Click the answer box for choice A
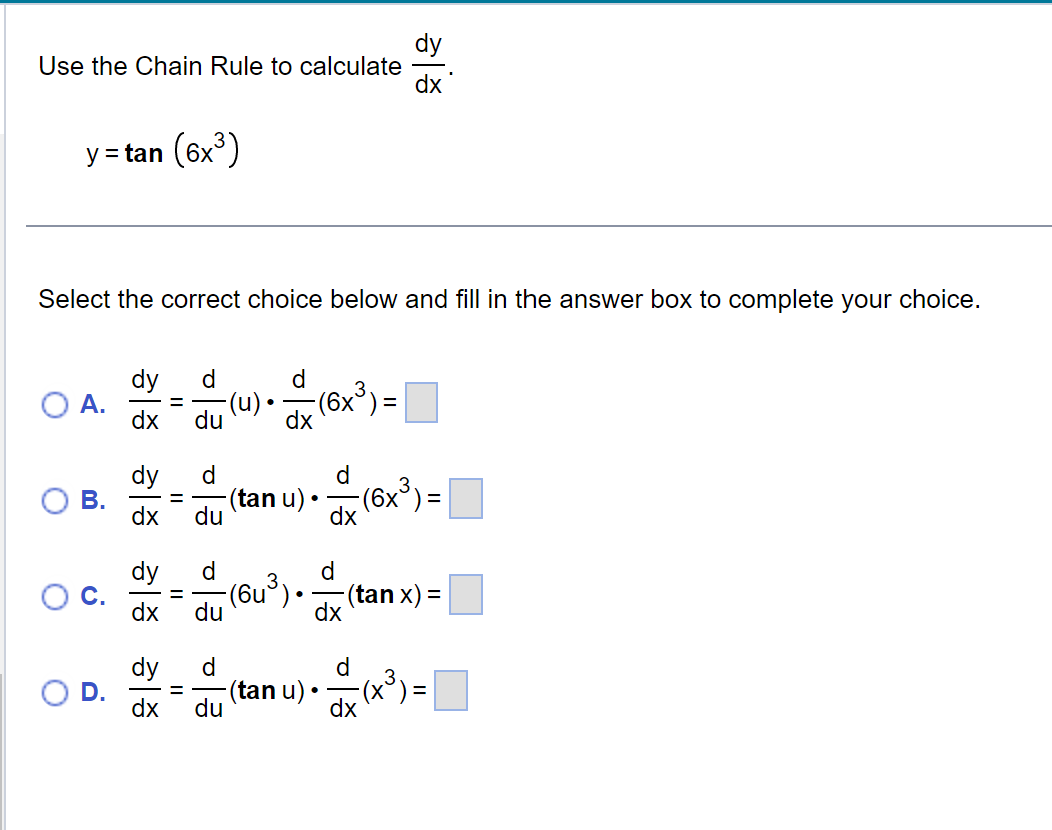Screen dimensions: 1052x830 421,403
